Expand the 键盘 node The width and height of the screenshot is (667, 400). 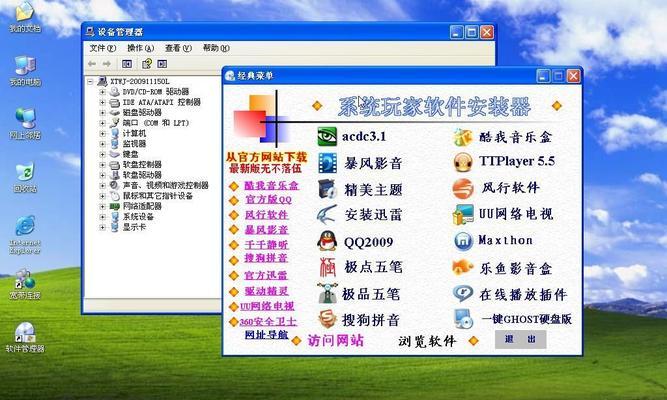coord(102,154)
